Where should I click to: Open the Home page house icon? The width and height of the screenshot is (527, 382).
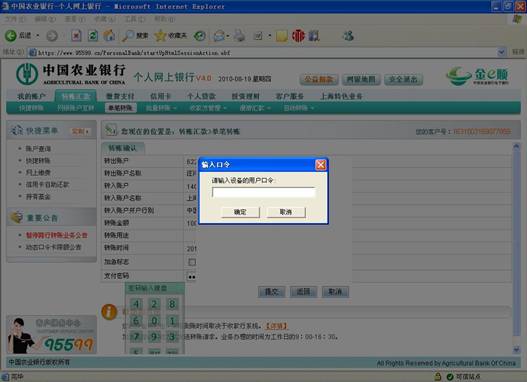109,35
